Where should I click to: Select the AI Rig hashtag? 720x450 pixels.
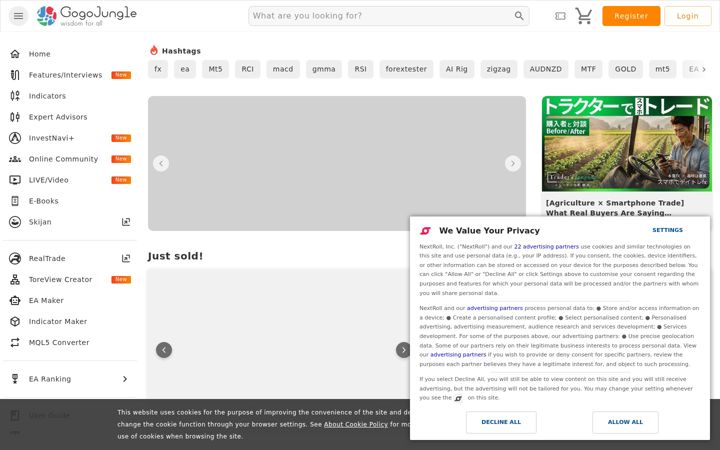(456, 69)
